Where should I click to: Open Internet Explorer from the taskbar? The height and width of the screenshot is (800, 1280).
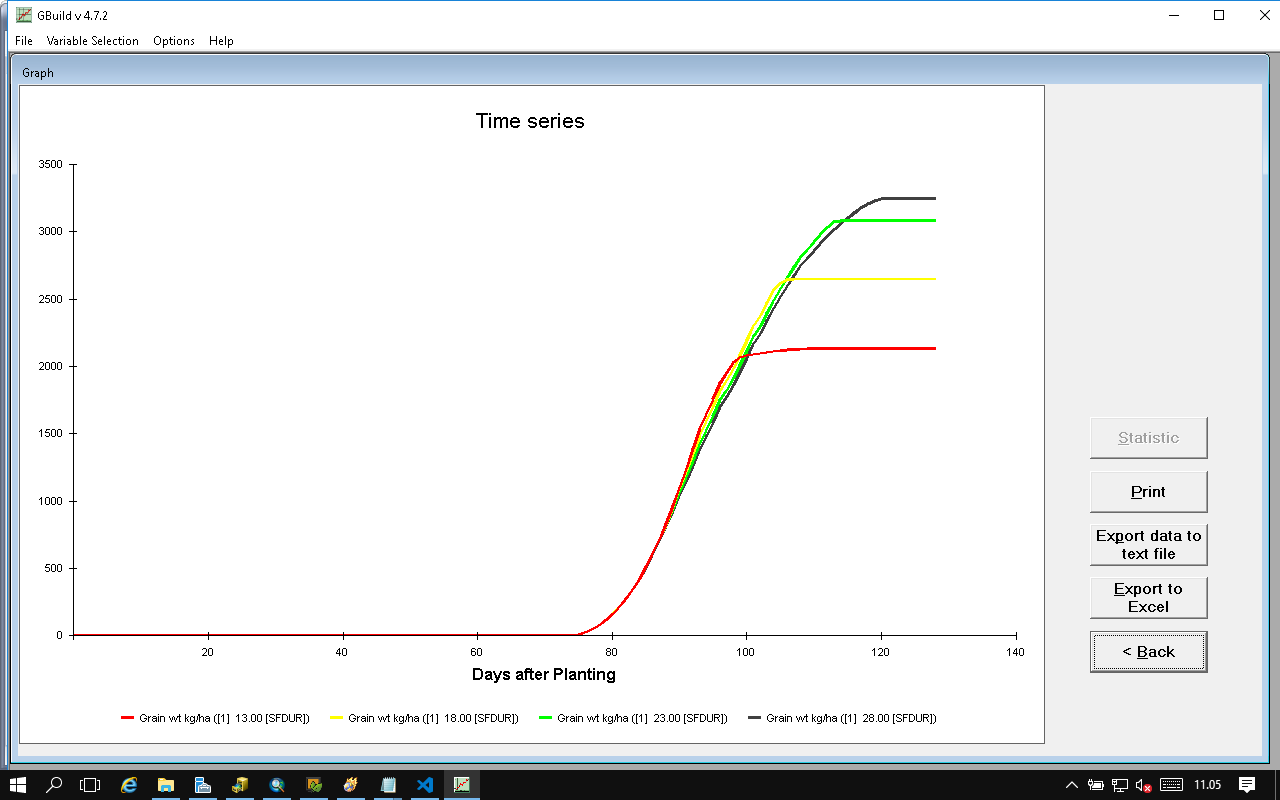[129, 785]
